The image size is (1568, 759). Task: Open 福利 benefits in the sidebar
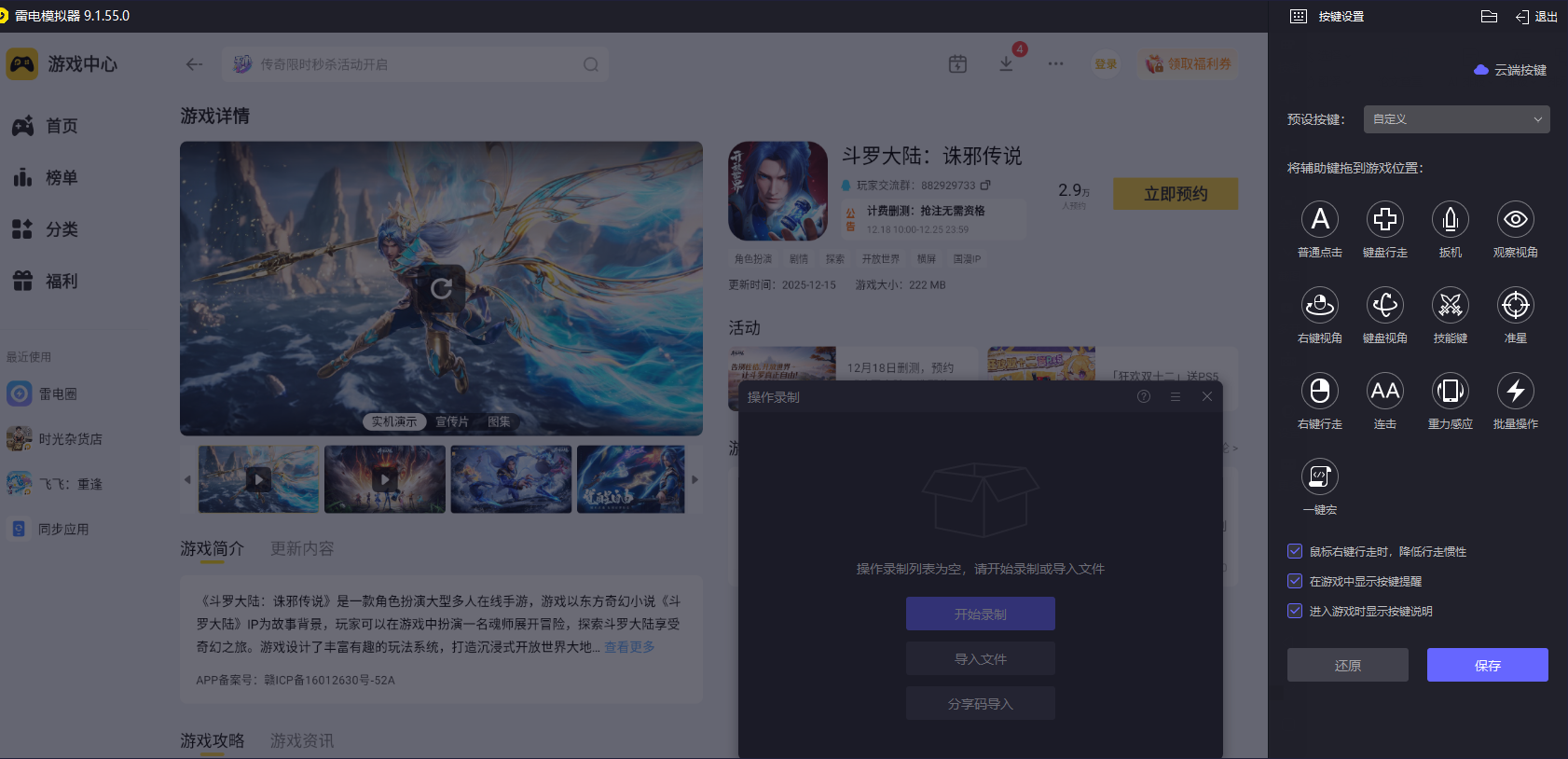pyautogui.click(x=45, y=281)
